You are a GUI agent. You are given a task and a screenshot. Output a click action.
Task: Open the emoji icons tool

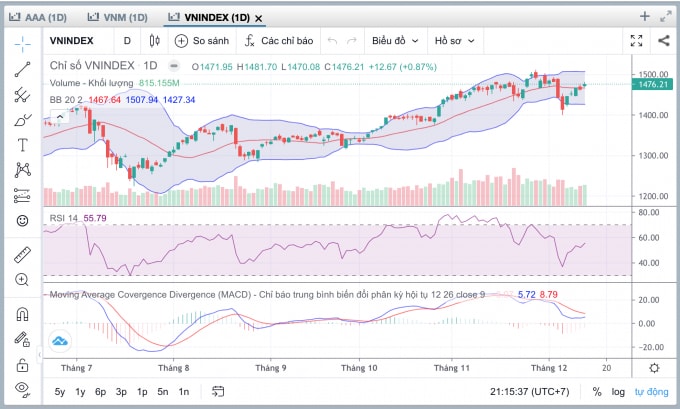coord(22,221)
